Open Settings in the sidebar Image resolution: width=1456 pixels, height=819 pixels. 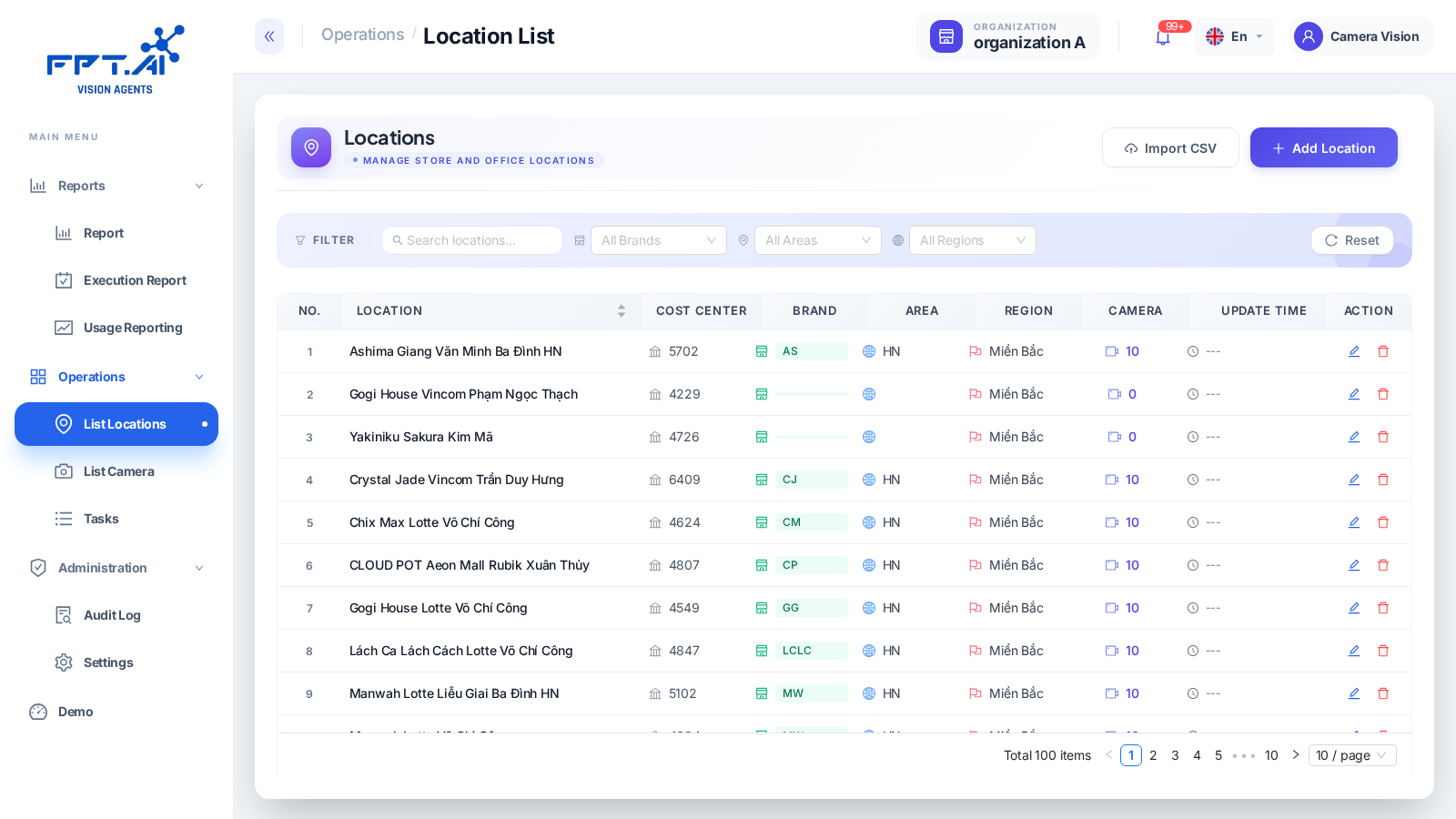(x=116, y=662)
